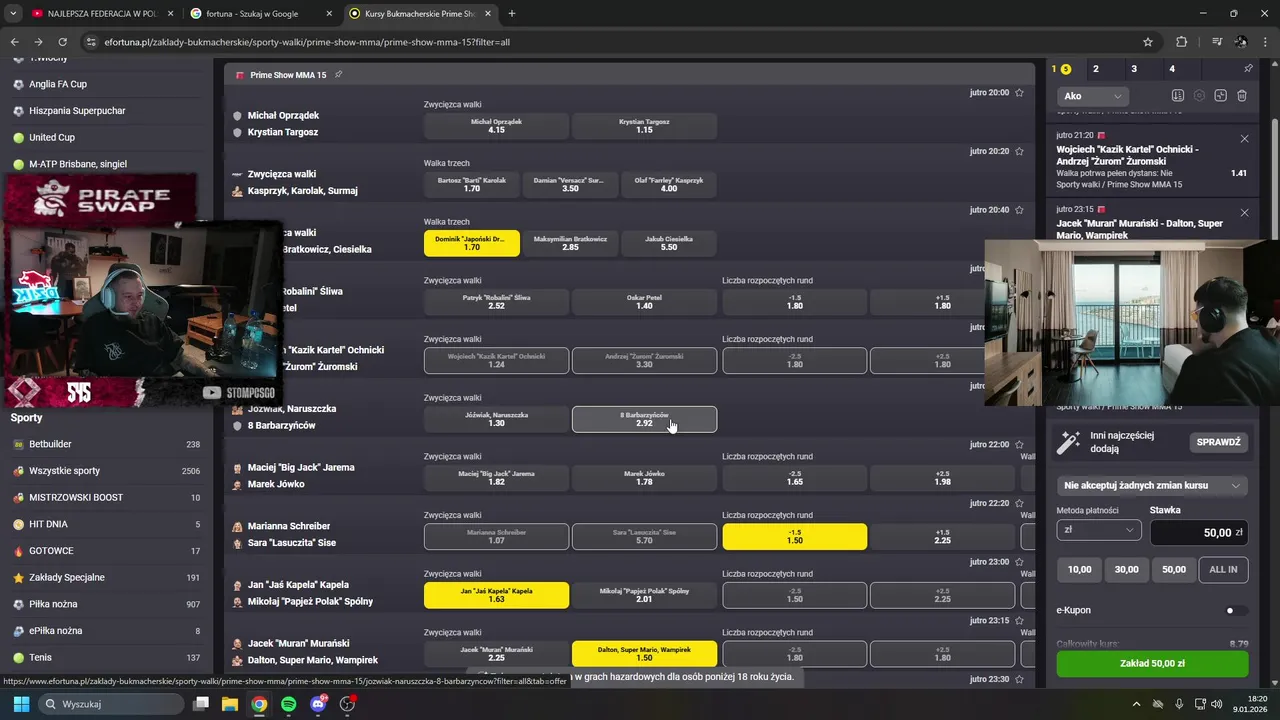Open a new browser tab
Viewport: 1280px width, 720px height.
coord(512,14)
